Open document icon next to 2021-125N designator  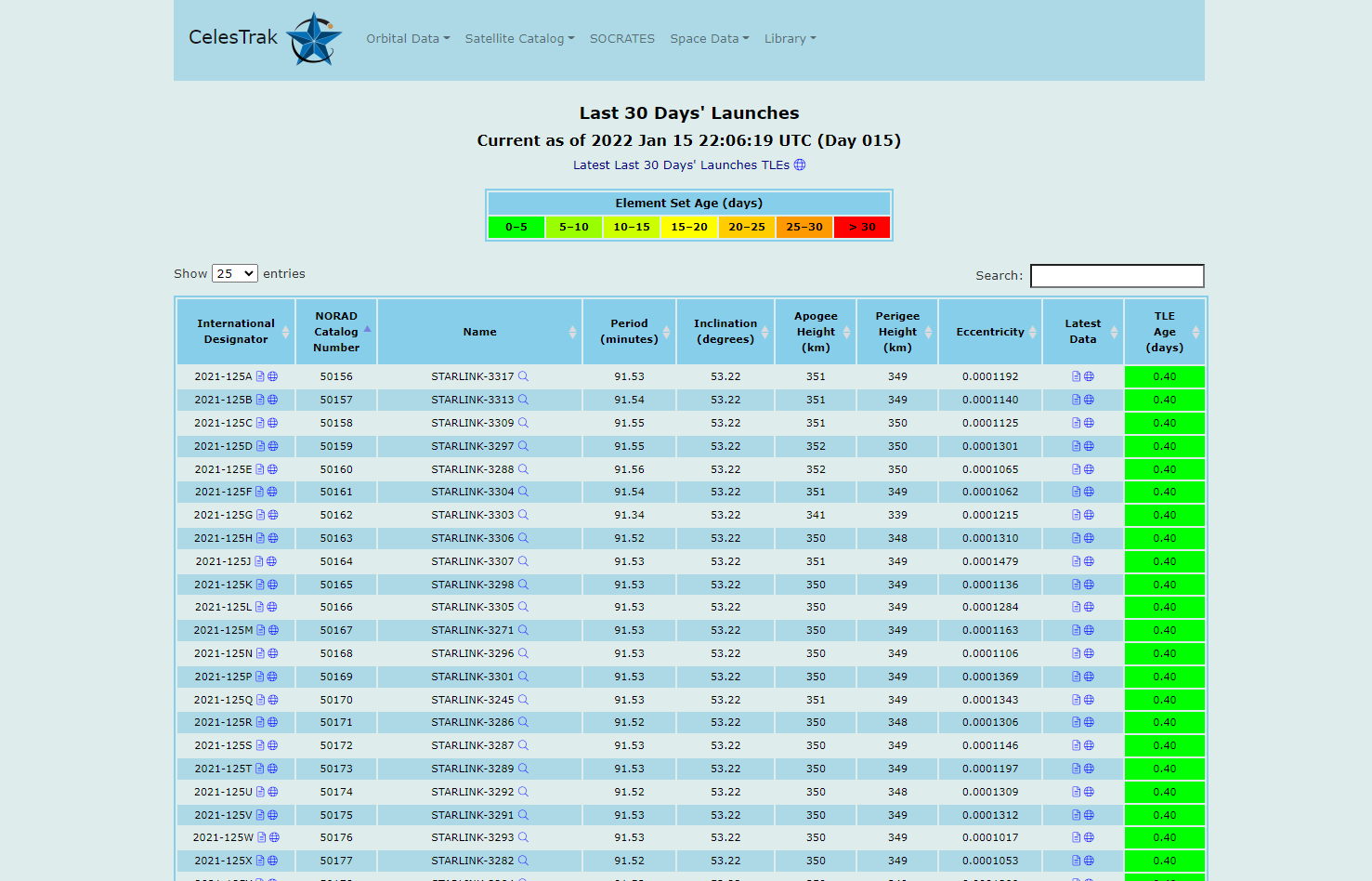260,653
